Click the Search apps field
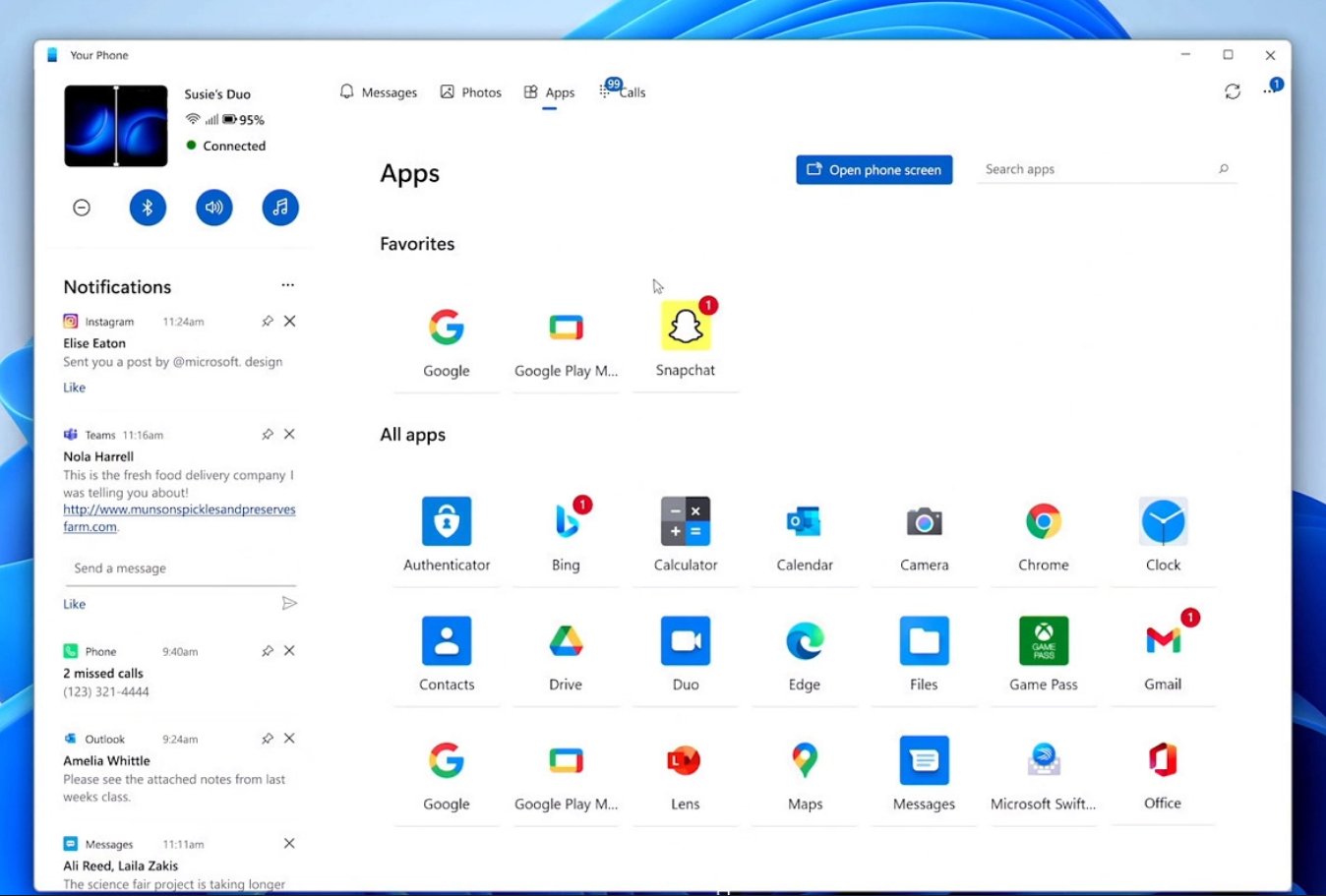The height and width of the screenshot is (896, 1326). [x=1097, y=169]
